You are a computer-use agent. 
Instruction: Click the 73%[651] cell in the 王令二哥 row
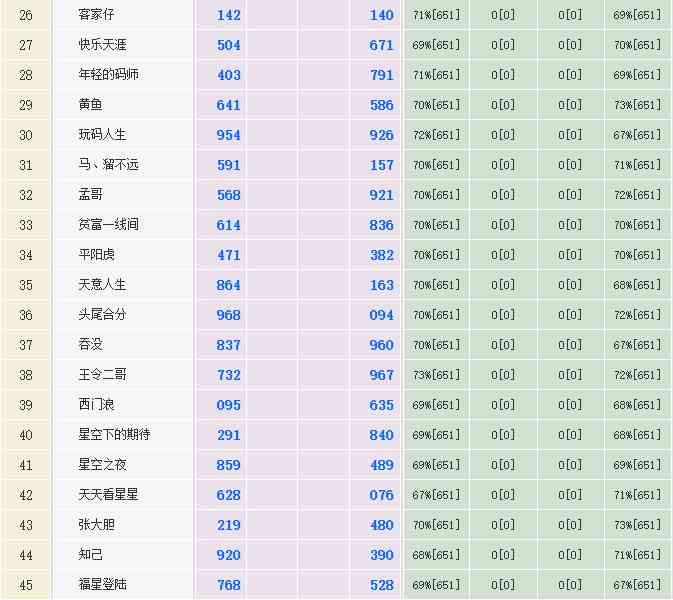click(x=436, y=375)
